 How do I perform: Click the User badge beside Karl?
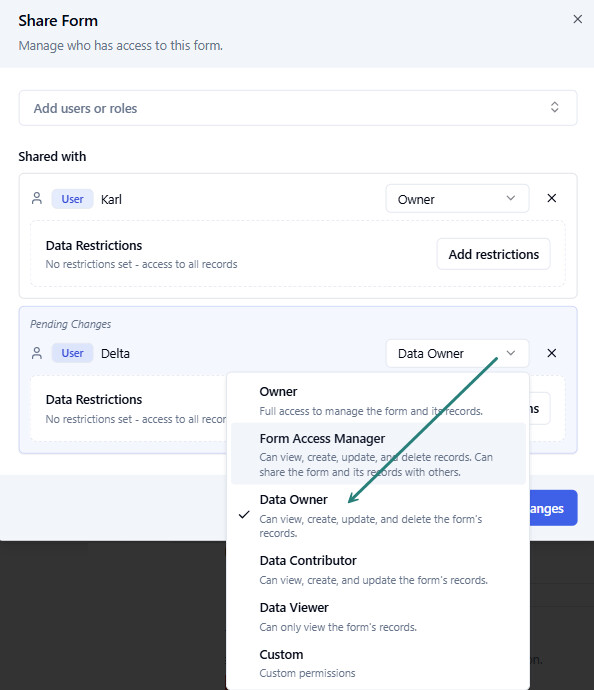[72, 199]
